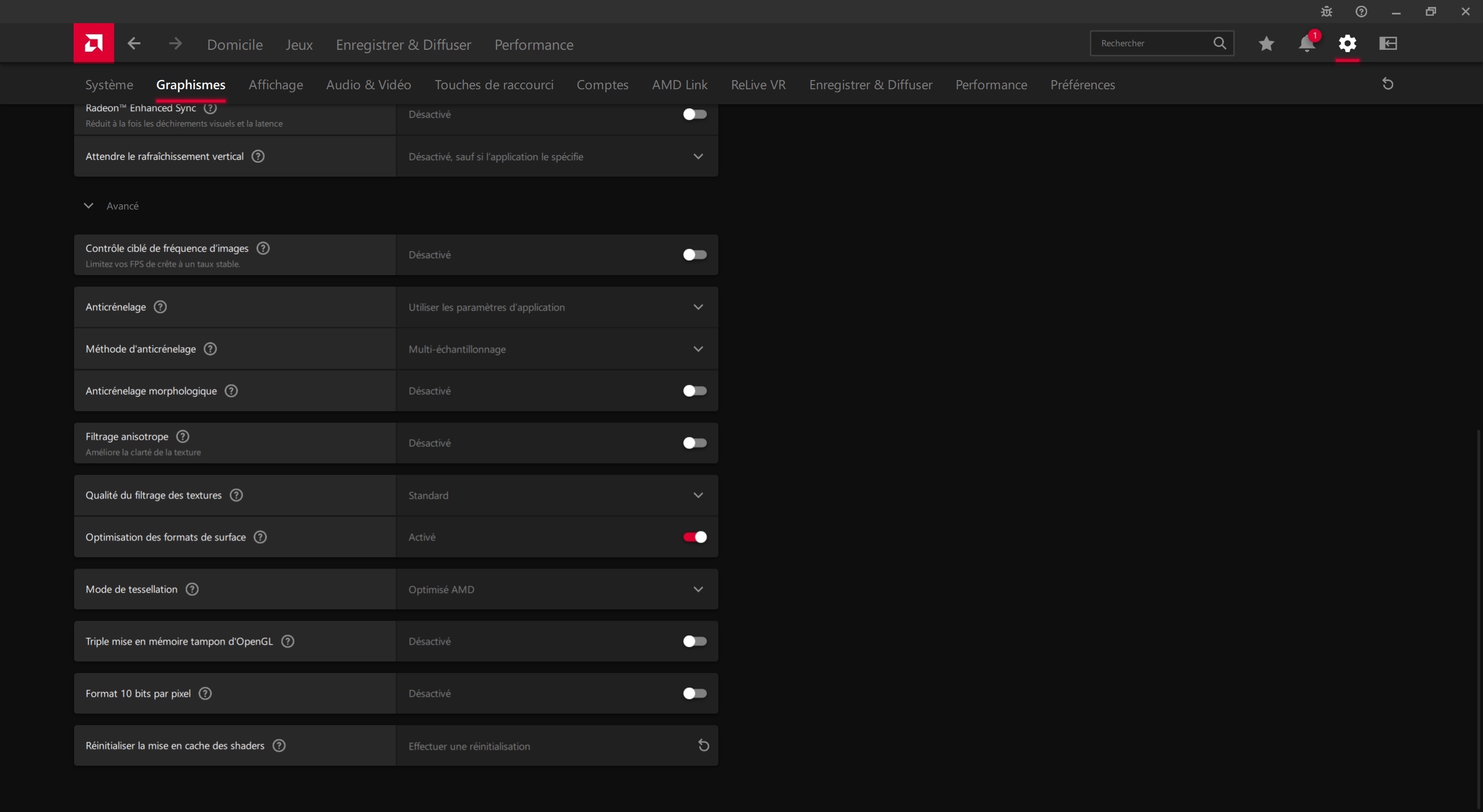Toggle the sidebar panel icon
The width and height of the screenshot is (1483, 812).
click(1388, 43)
